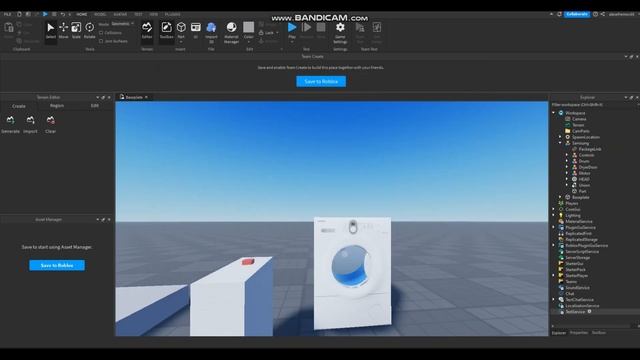Image resolution: width=640 pixels, height=360 pixels.
Task: Expand the Lighting service node
Action: [x=554, y=215]
